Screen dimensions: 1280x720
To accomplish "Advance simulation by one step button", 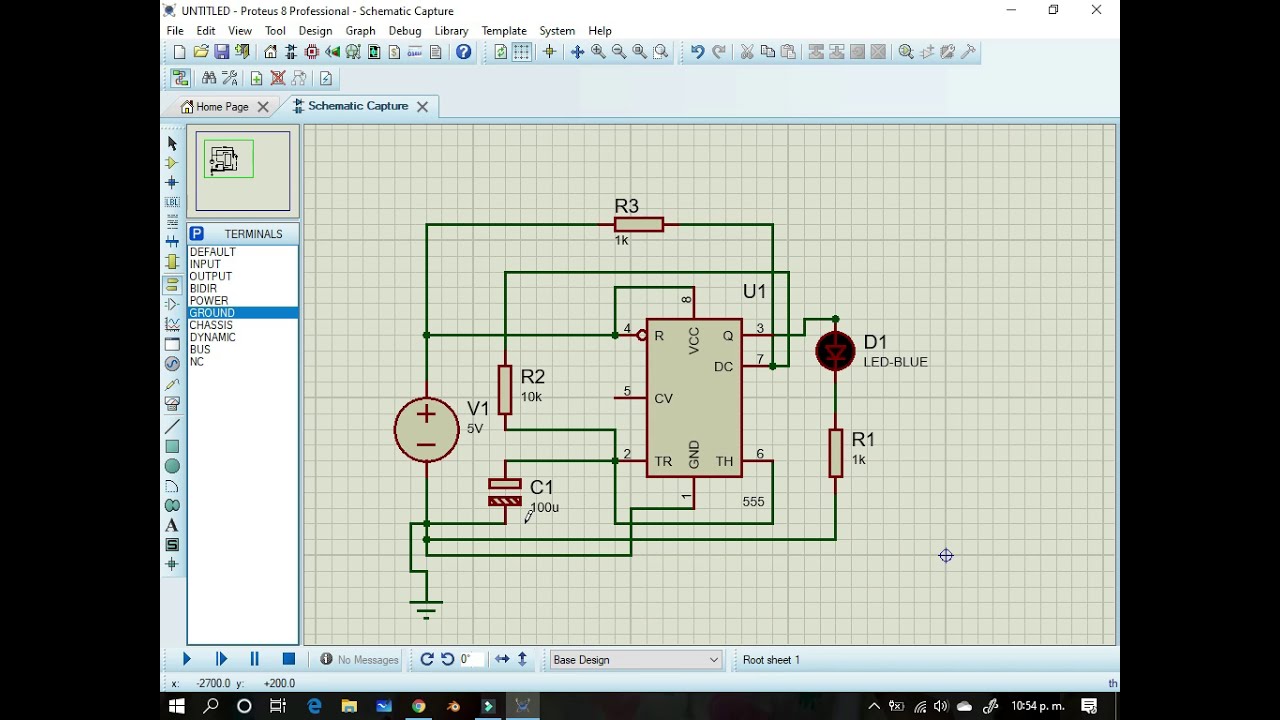I will pyautogui.click(x=221, y=659).
